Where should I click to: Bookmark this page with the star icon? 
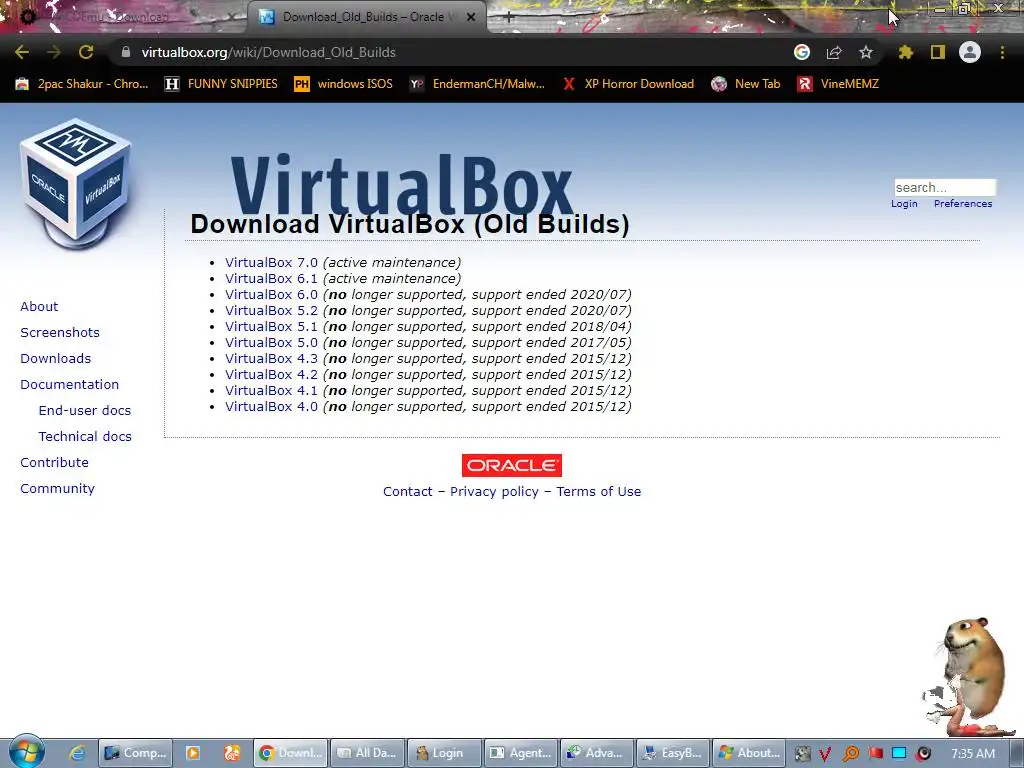tap(866, 52)
